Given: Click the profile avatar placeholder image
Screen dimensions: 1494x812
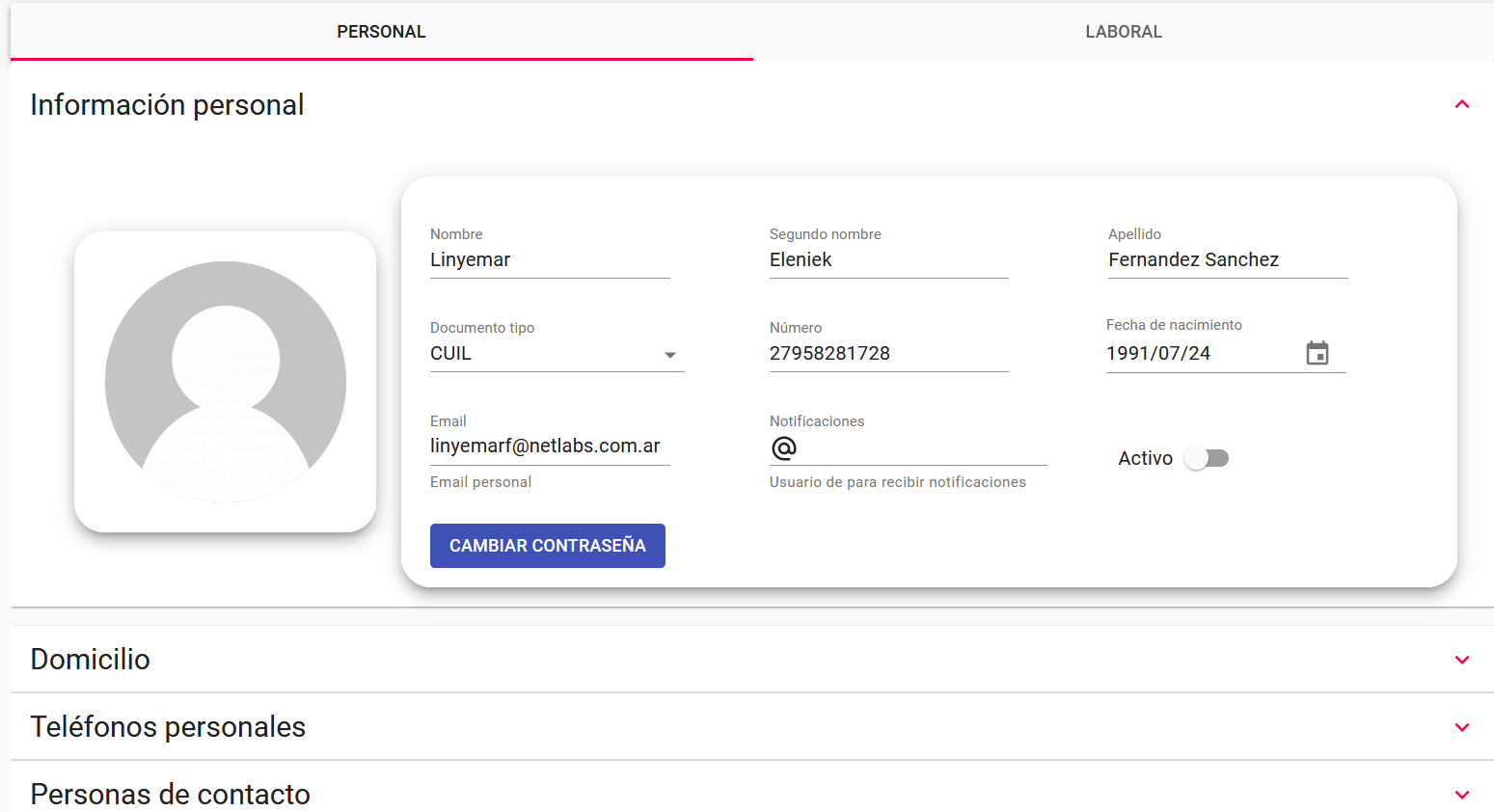Looking at the screenshot, I should pyautogui.click(x=226, y=382).
